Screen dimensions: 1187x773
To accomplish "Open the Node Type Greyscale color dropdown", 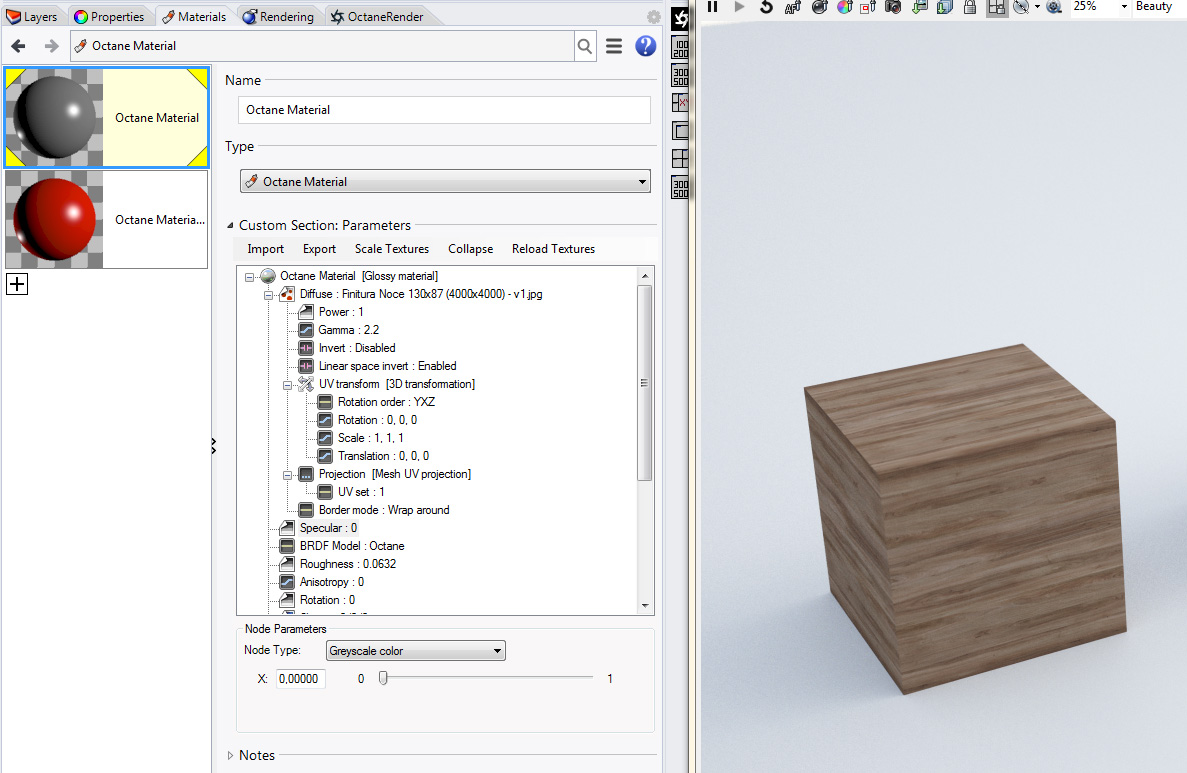I will click(416, 651).
